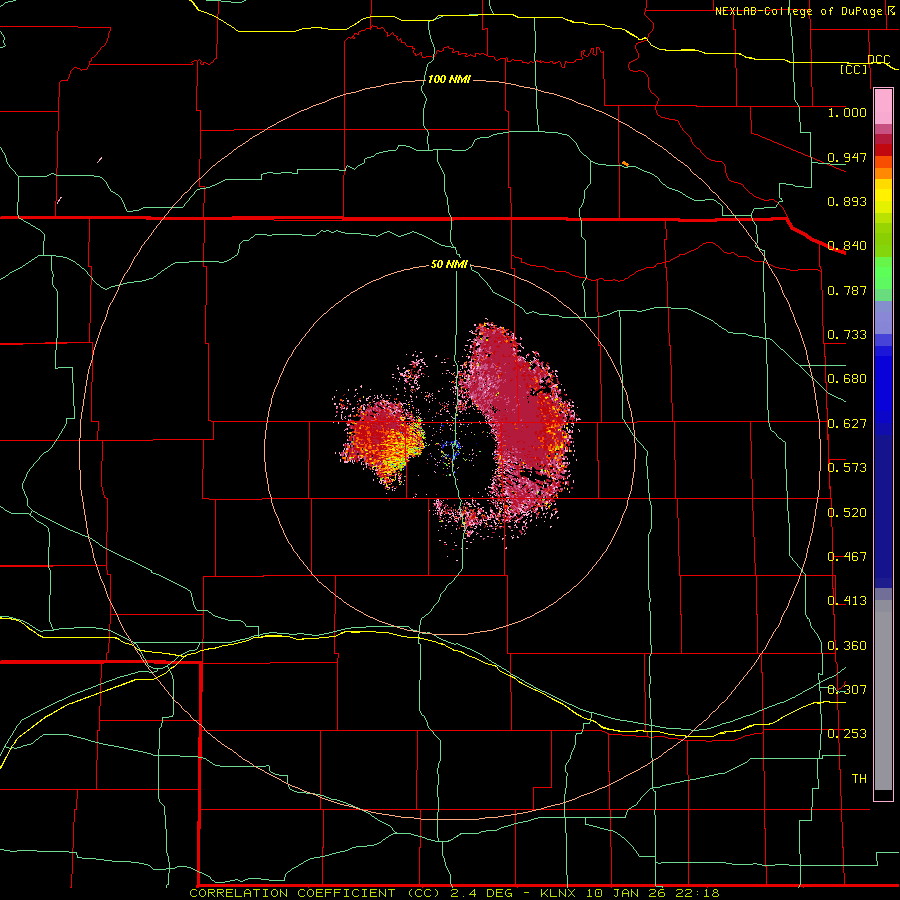Screen dimensions: 900x900
Task: Click the 0.520 value on the color scale
Action: pos(847,513)
